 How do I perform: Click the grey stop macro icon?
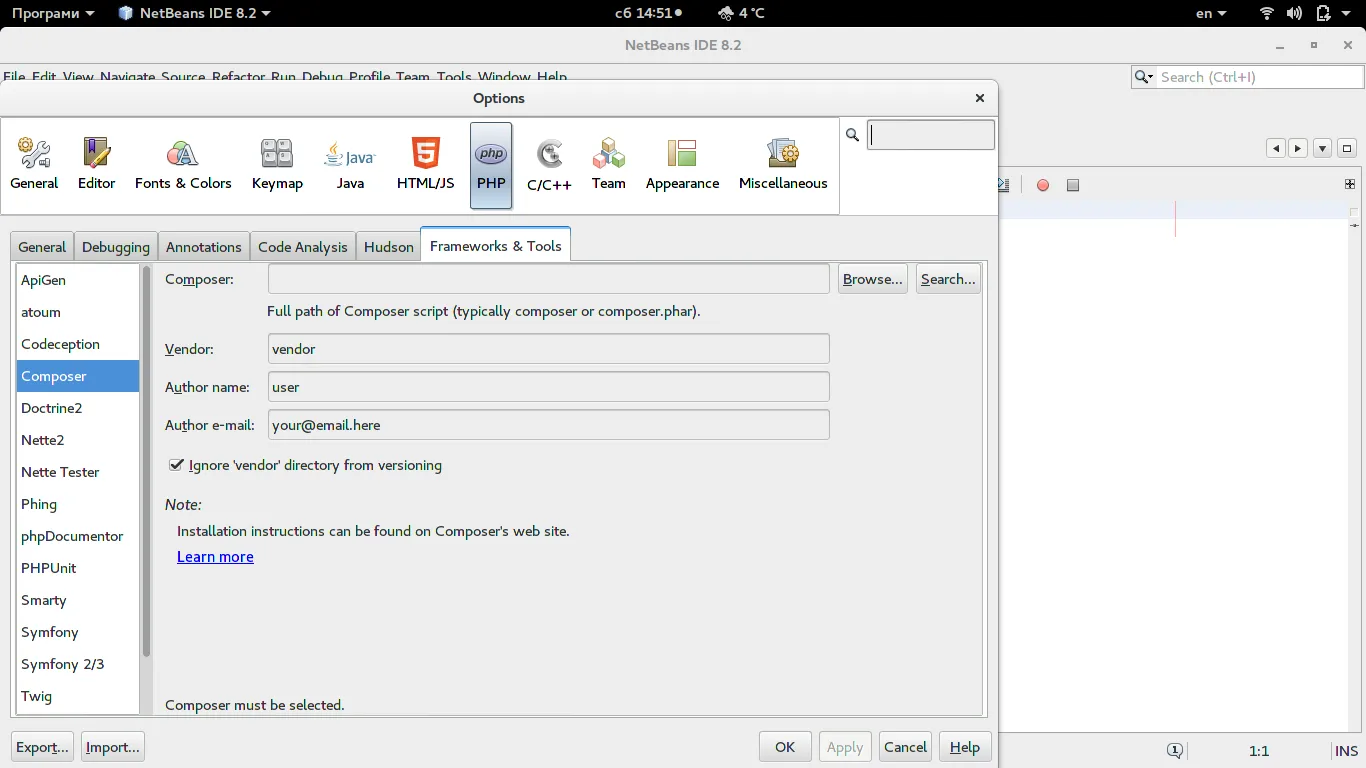(x=1073, y=185)
